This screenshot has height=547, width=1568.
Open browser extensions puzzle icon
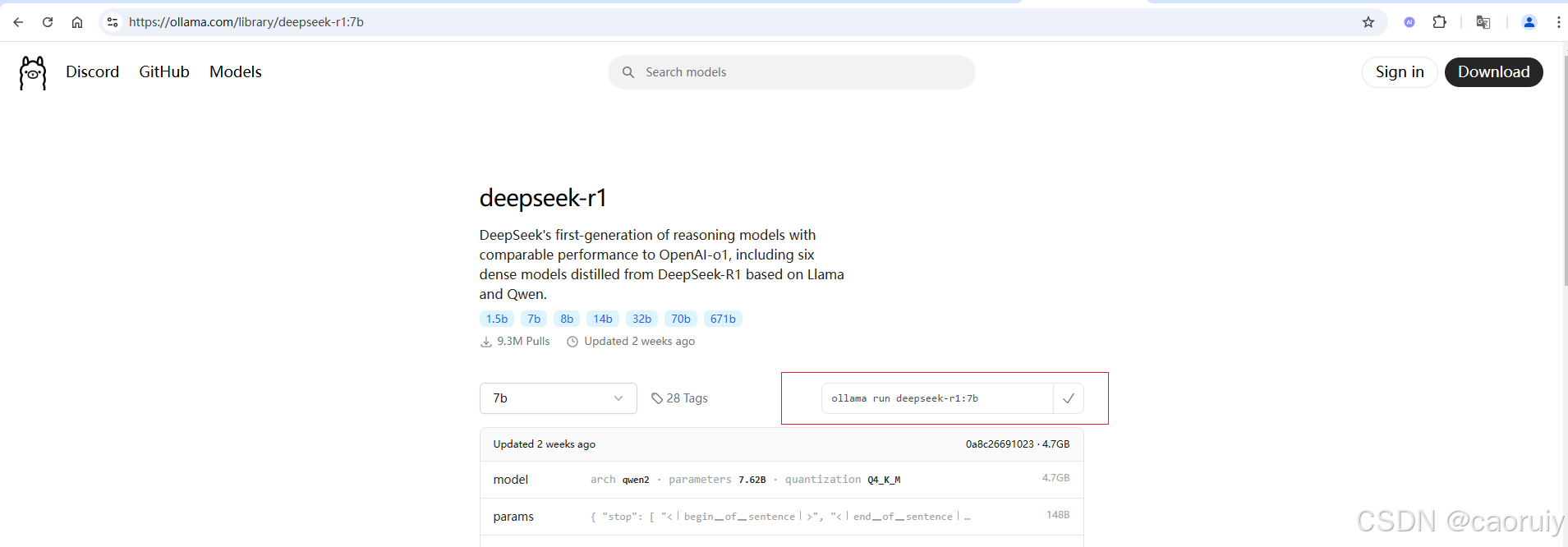click(x=1440, y=22)
